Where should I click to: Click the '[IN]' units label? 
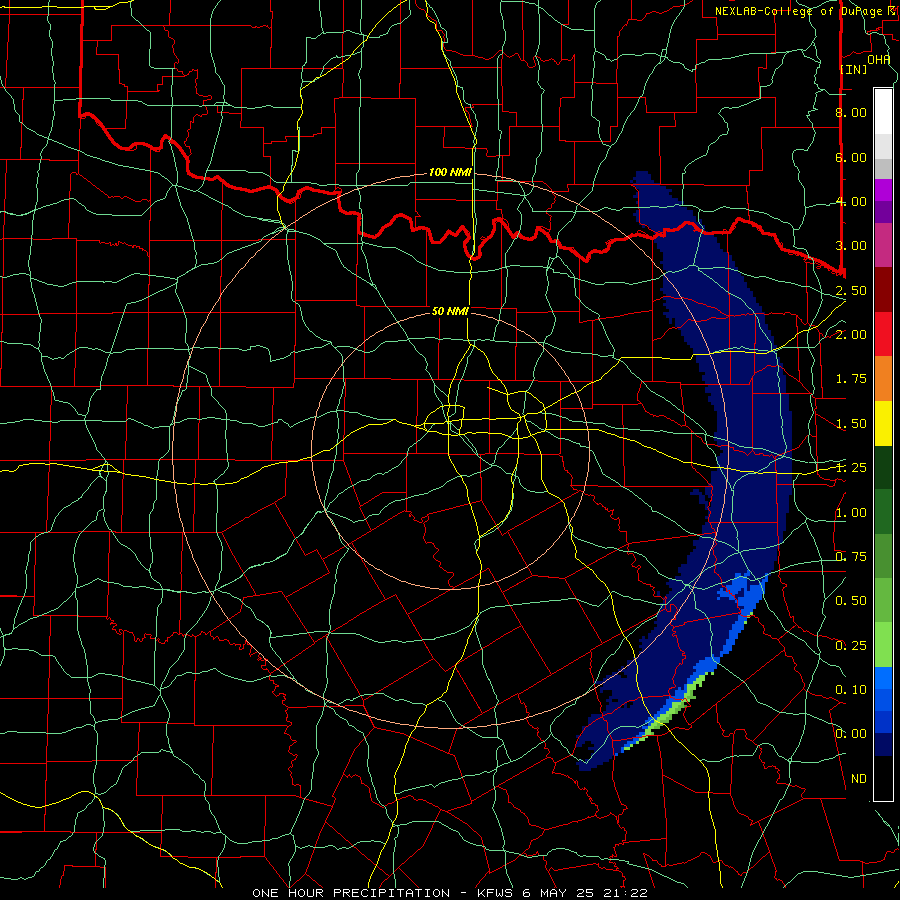tap(853, 69)
